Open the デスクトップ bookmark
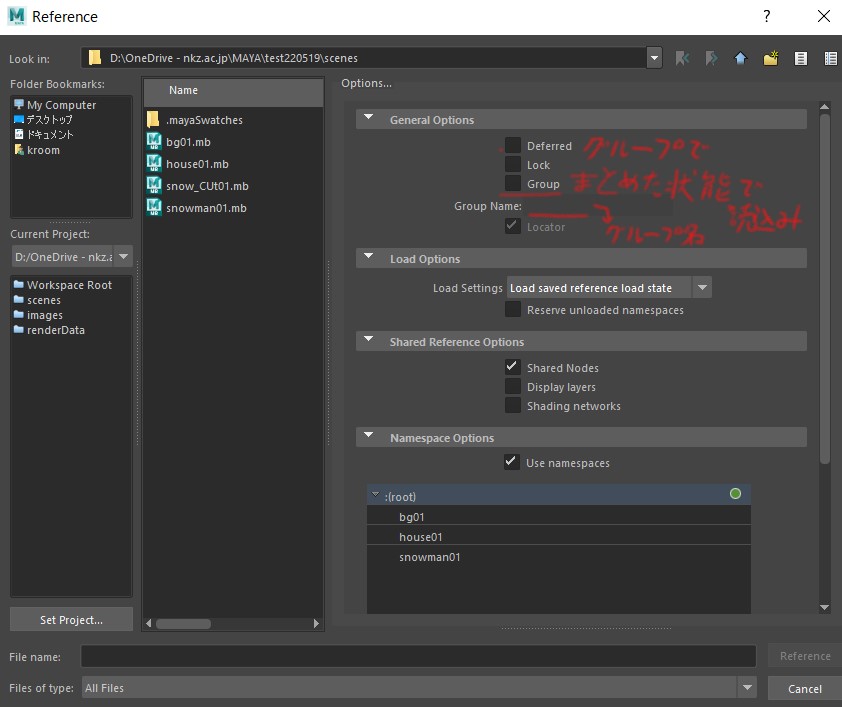Screen dimensions: 842x707 coord(43,119)
